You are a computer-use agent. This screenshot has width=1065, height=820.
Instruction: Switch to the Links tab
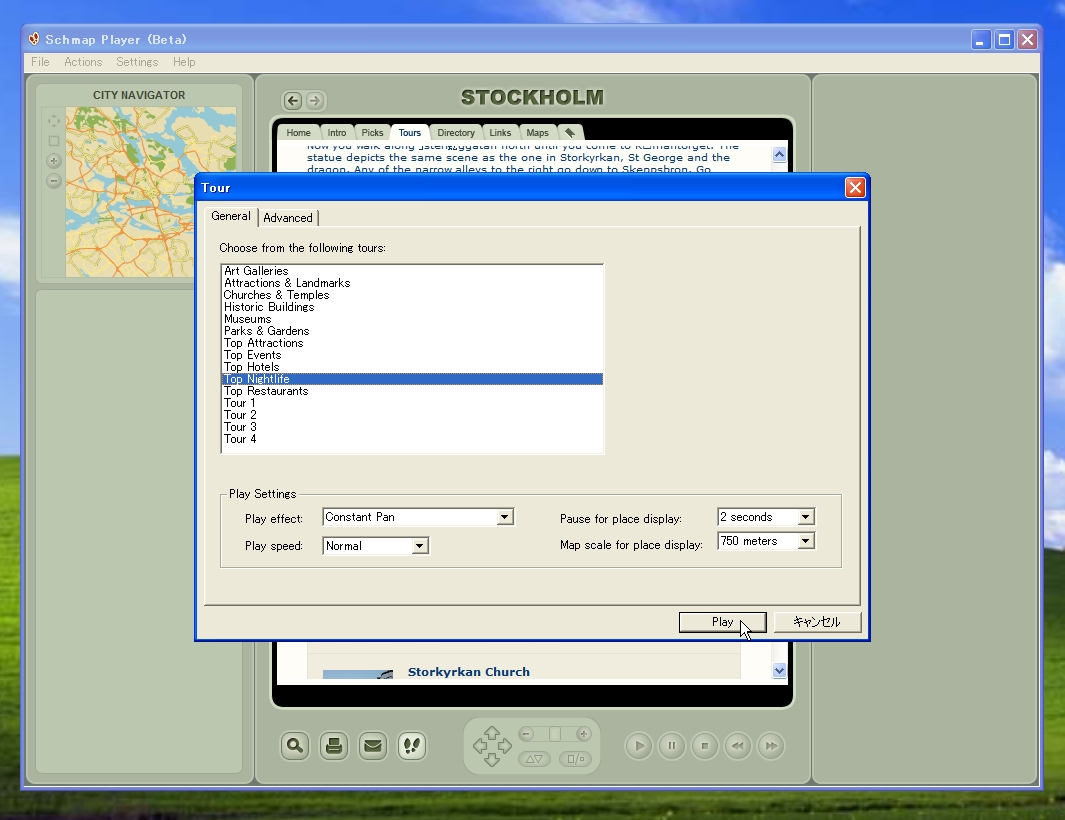tap(500, 132)
